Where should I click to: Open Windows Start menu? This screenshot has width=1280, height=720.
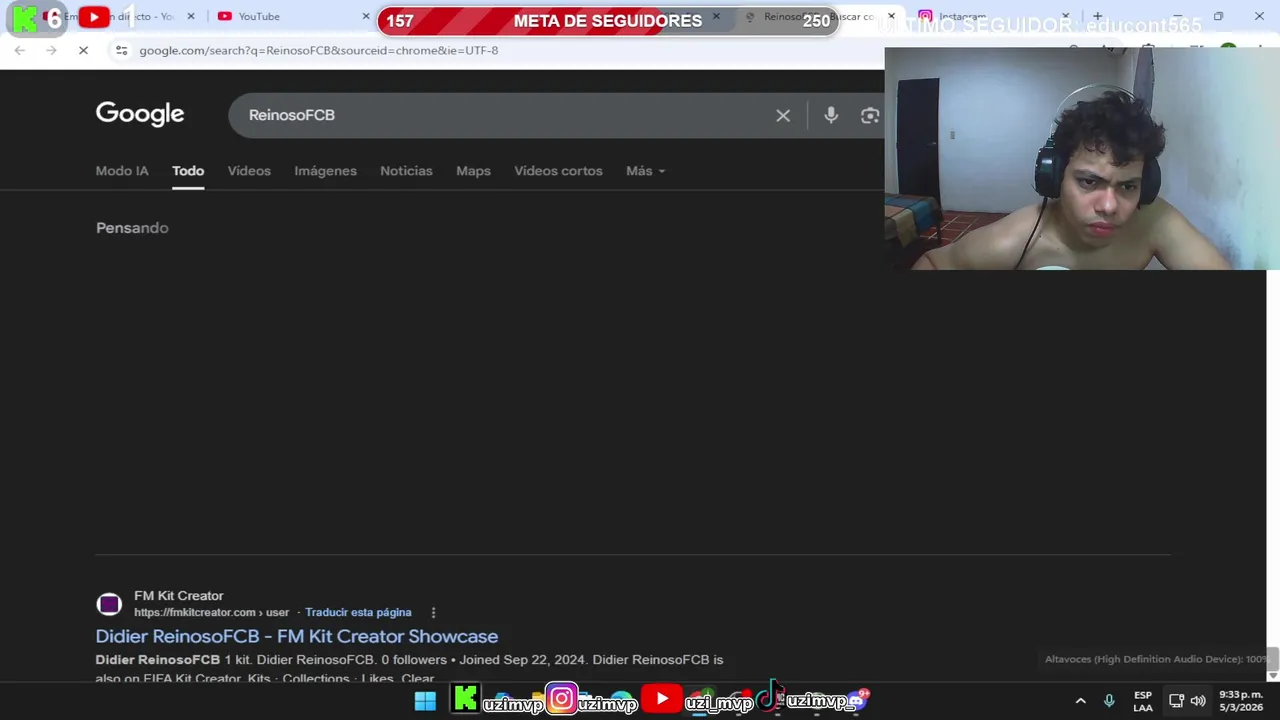(x=425, y=700)
